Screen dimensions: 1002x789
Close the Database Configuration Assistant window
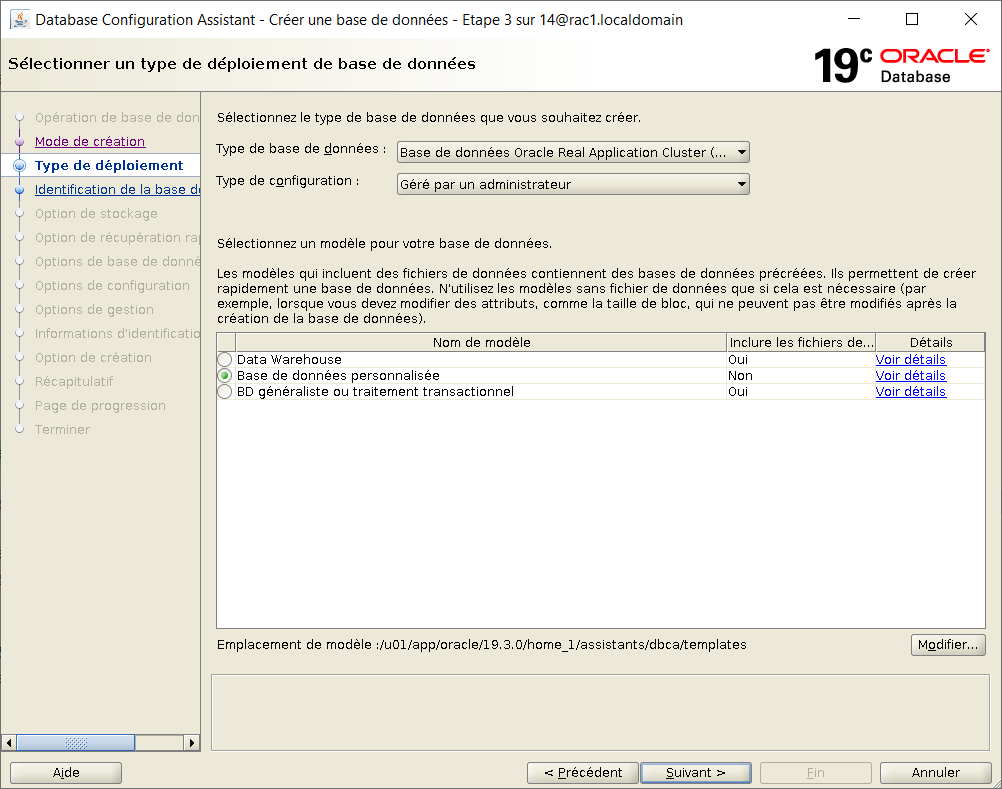click(971, 20)
